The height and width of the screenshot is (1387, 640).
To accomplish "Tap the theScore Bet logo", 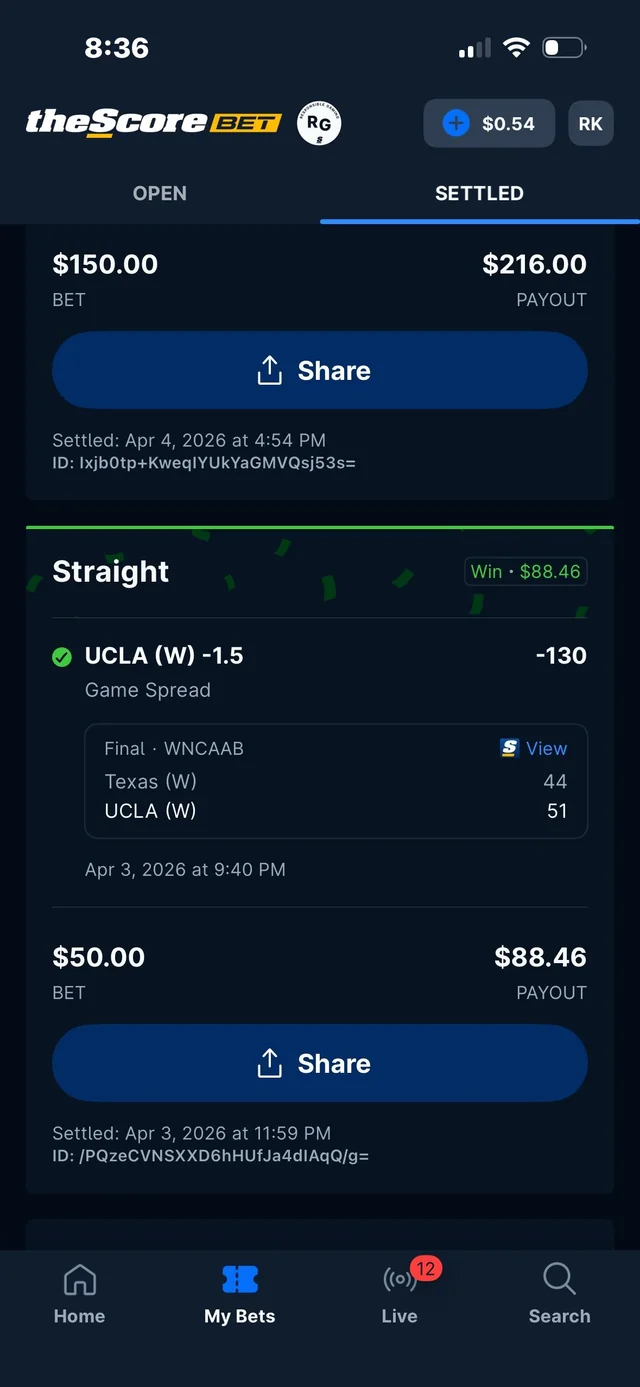I will [x=152, y=122].
